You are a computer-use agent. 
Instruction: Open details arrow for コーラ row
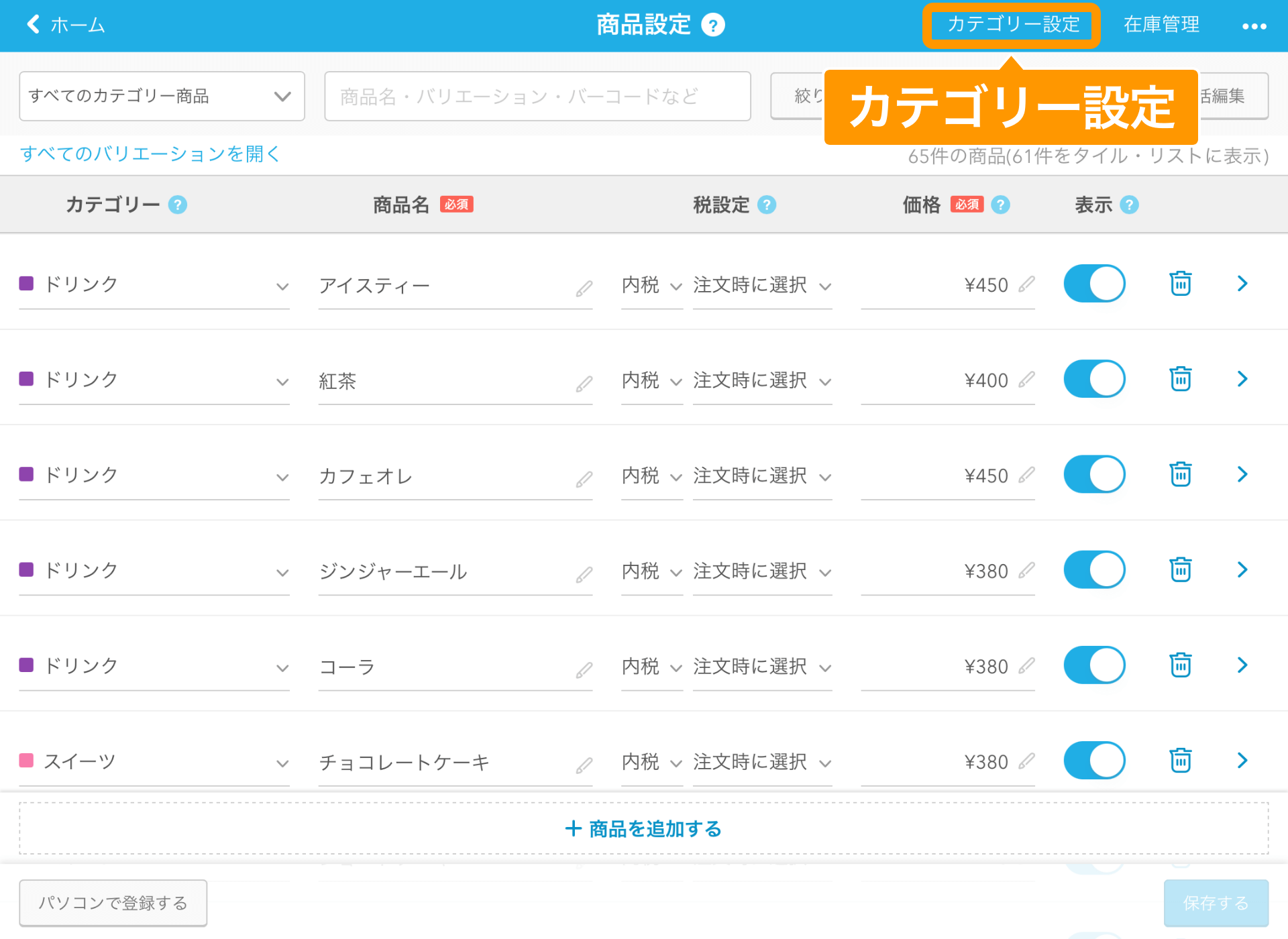pyautogui.click(x=1242, y=665)
